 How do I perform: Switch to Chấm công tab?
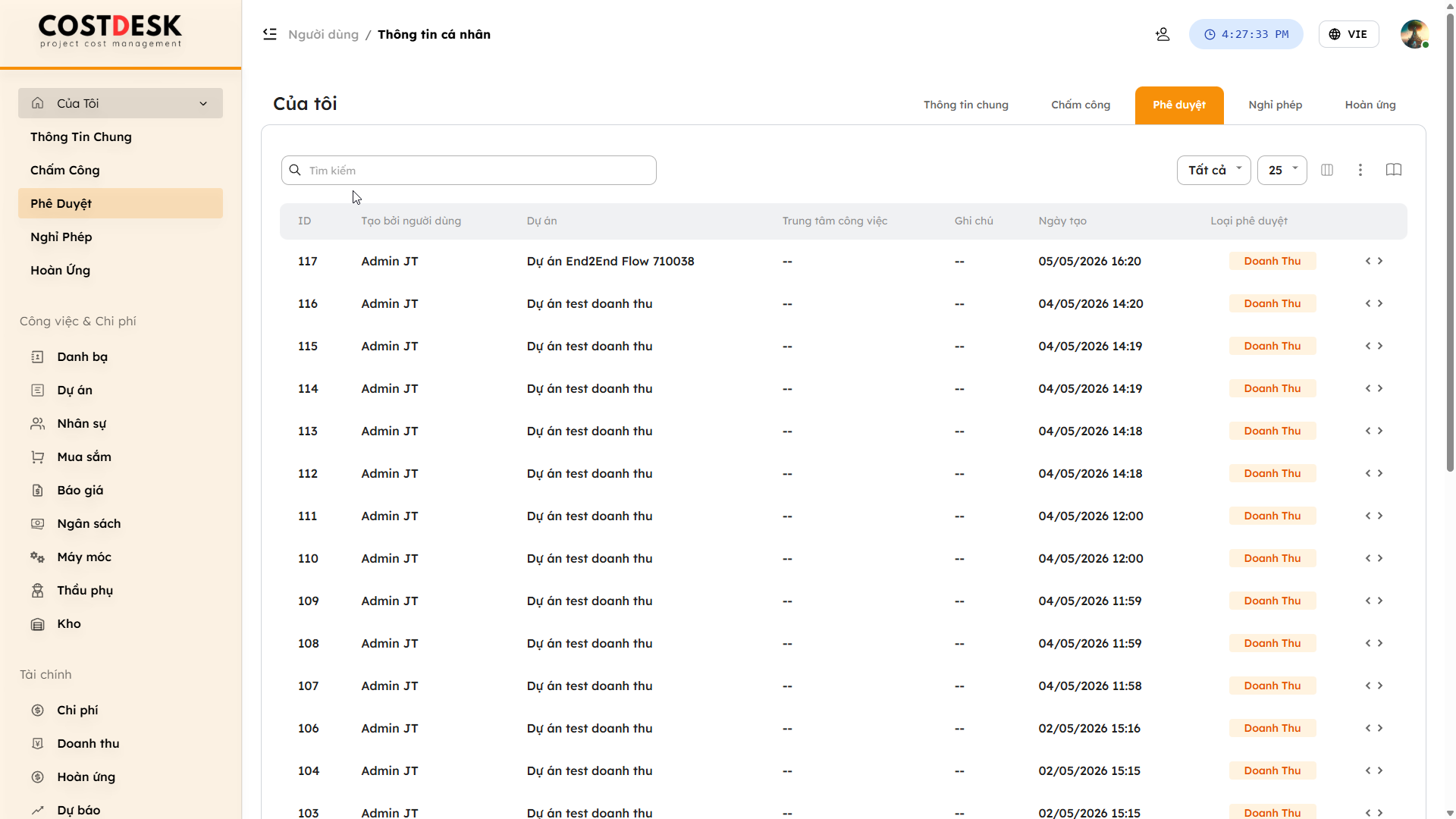[x=1081, y=105]
